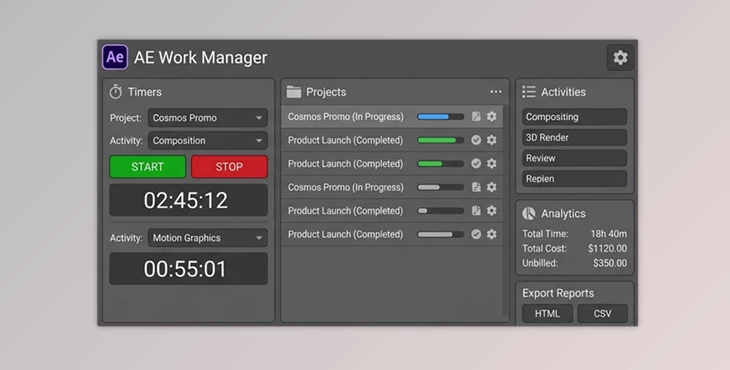Open settings with the top-right gear icon
The image size is (730, 370).
coord(620,58)
